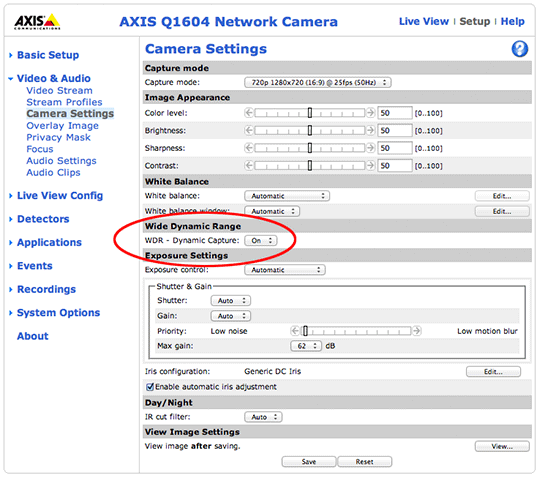The image size is (540, 478).
Task: Expand the System Options section
Action: 58,313
